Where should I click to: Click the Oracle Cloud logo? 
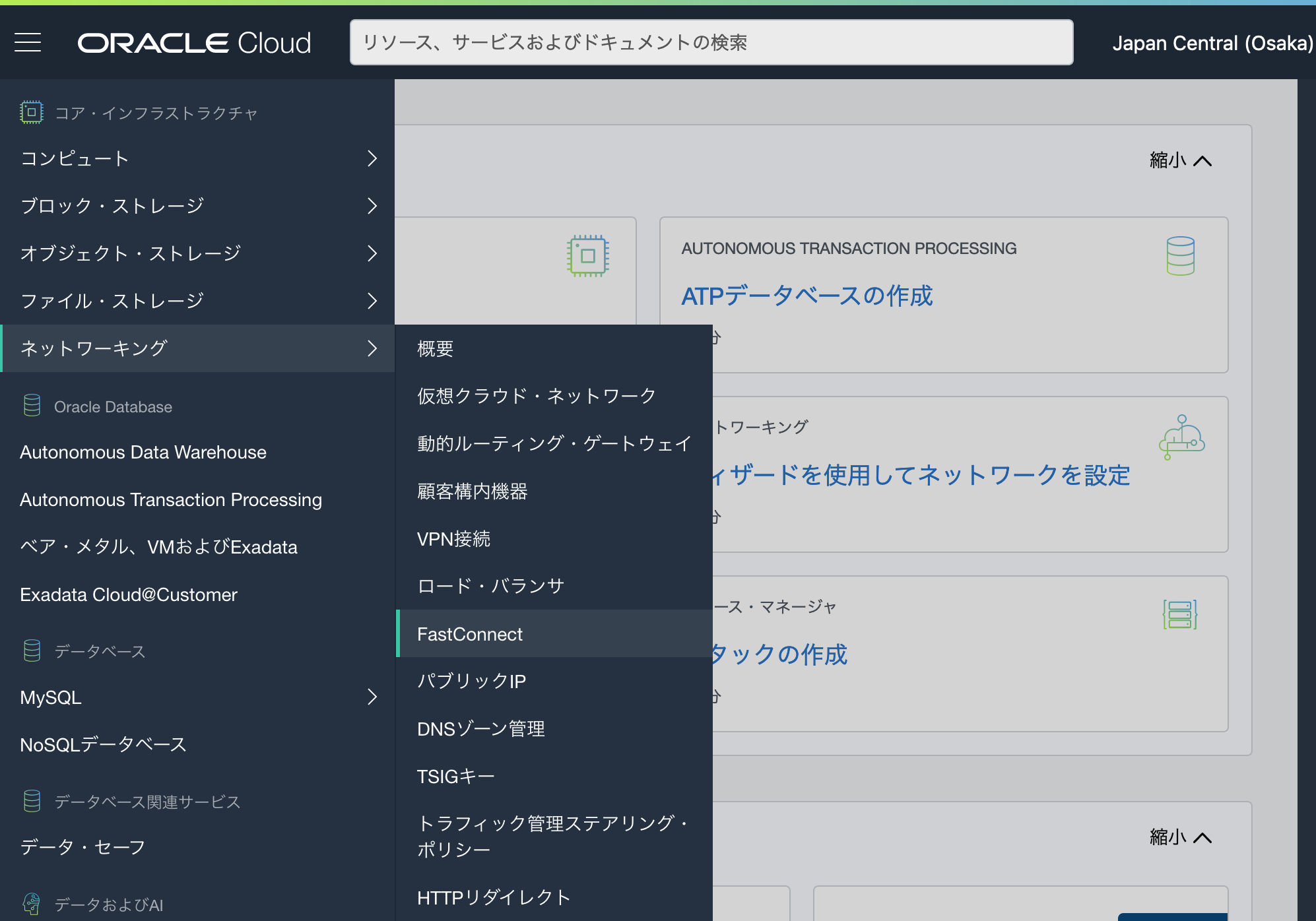194,43
